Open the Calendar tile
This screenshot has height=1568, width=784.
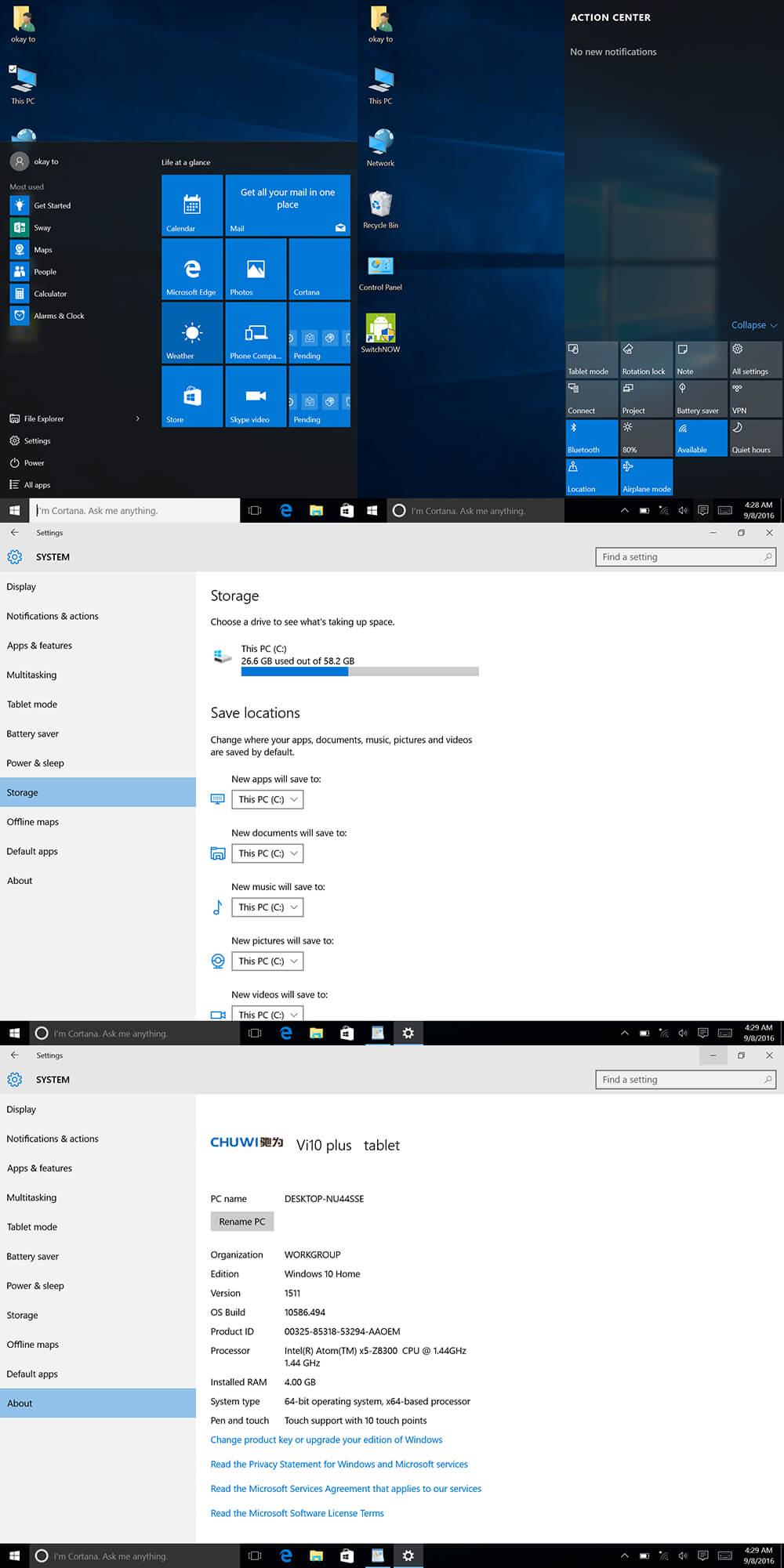pyautogui.click(x=192, y=205)
